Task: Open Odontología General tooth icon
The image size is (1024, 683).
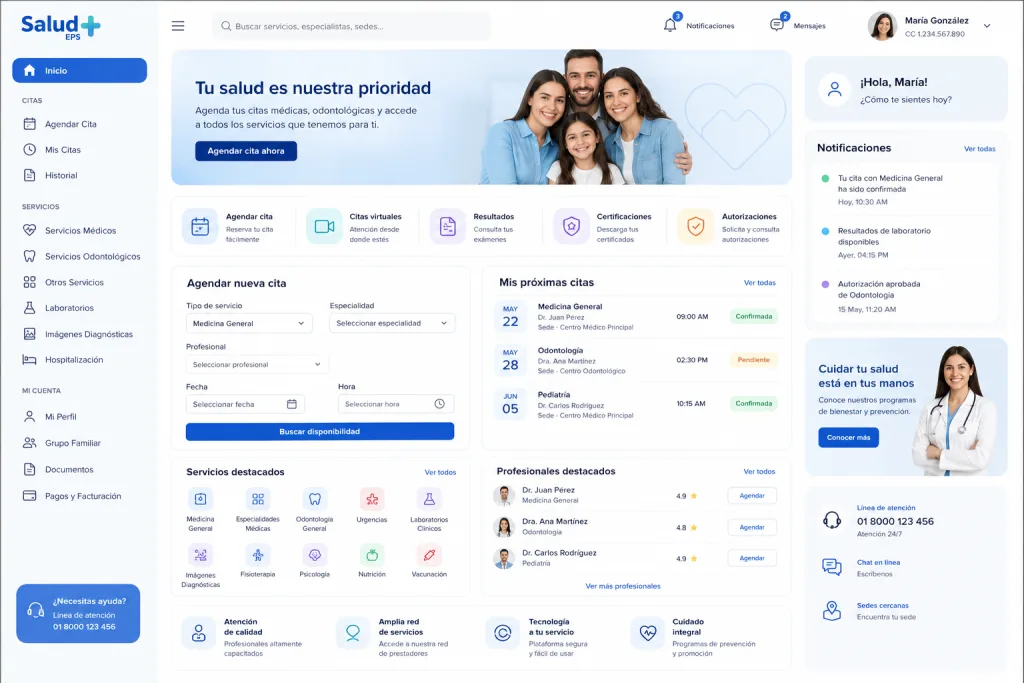Action: click(x=315, y=500)
